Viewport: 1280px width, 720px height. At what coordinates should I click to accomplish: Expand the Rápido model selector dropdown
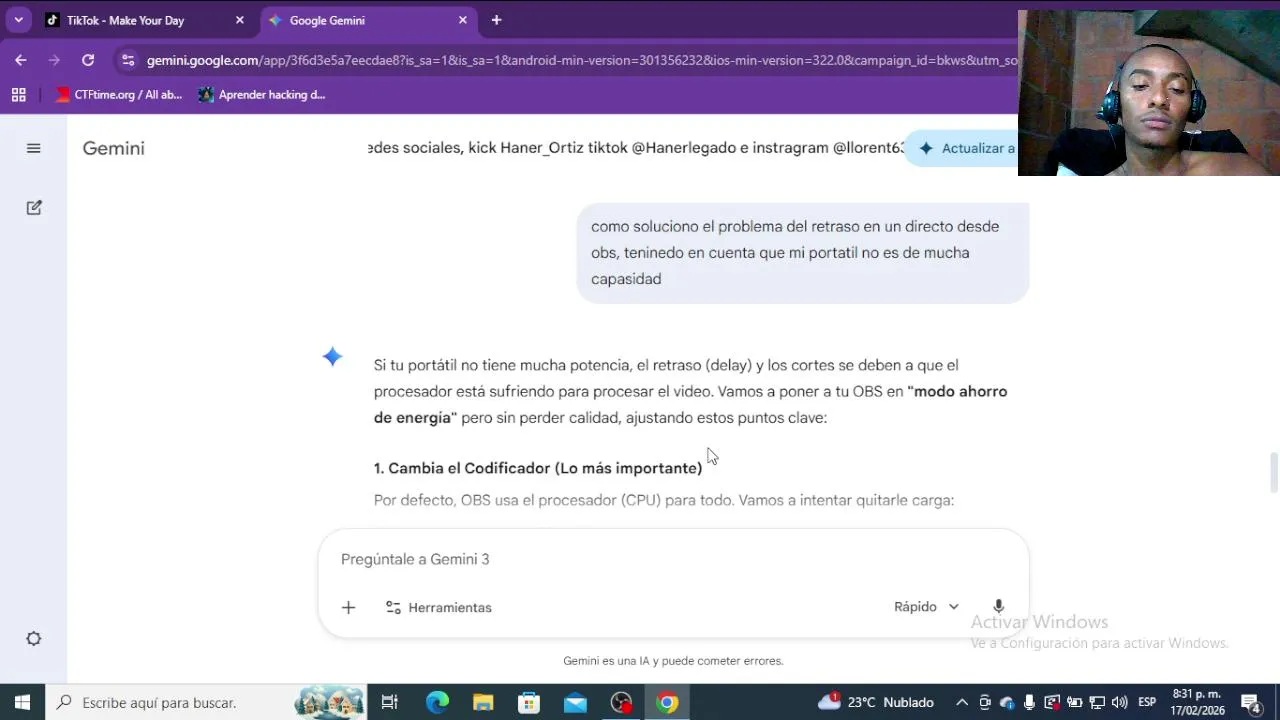click(x=926, y=607)
